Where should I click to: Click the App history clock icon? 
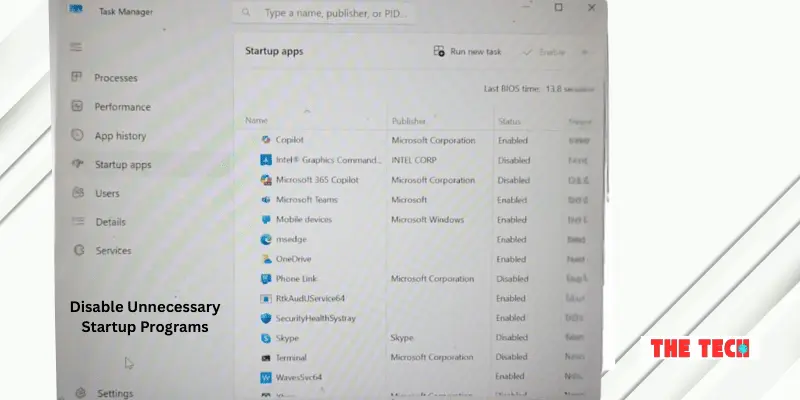tap(77, 135)
